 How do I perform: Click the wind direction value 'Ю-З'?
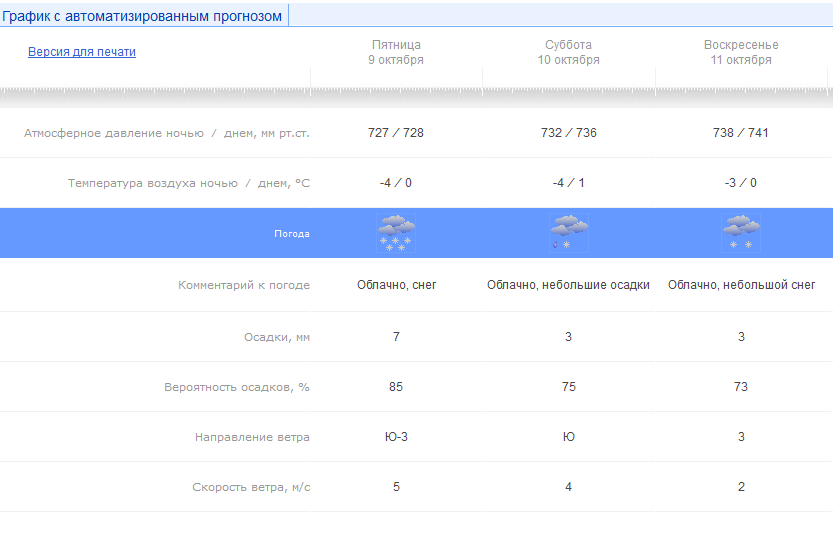[x=396, y=437]
